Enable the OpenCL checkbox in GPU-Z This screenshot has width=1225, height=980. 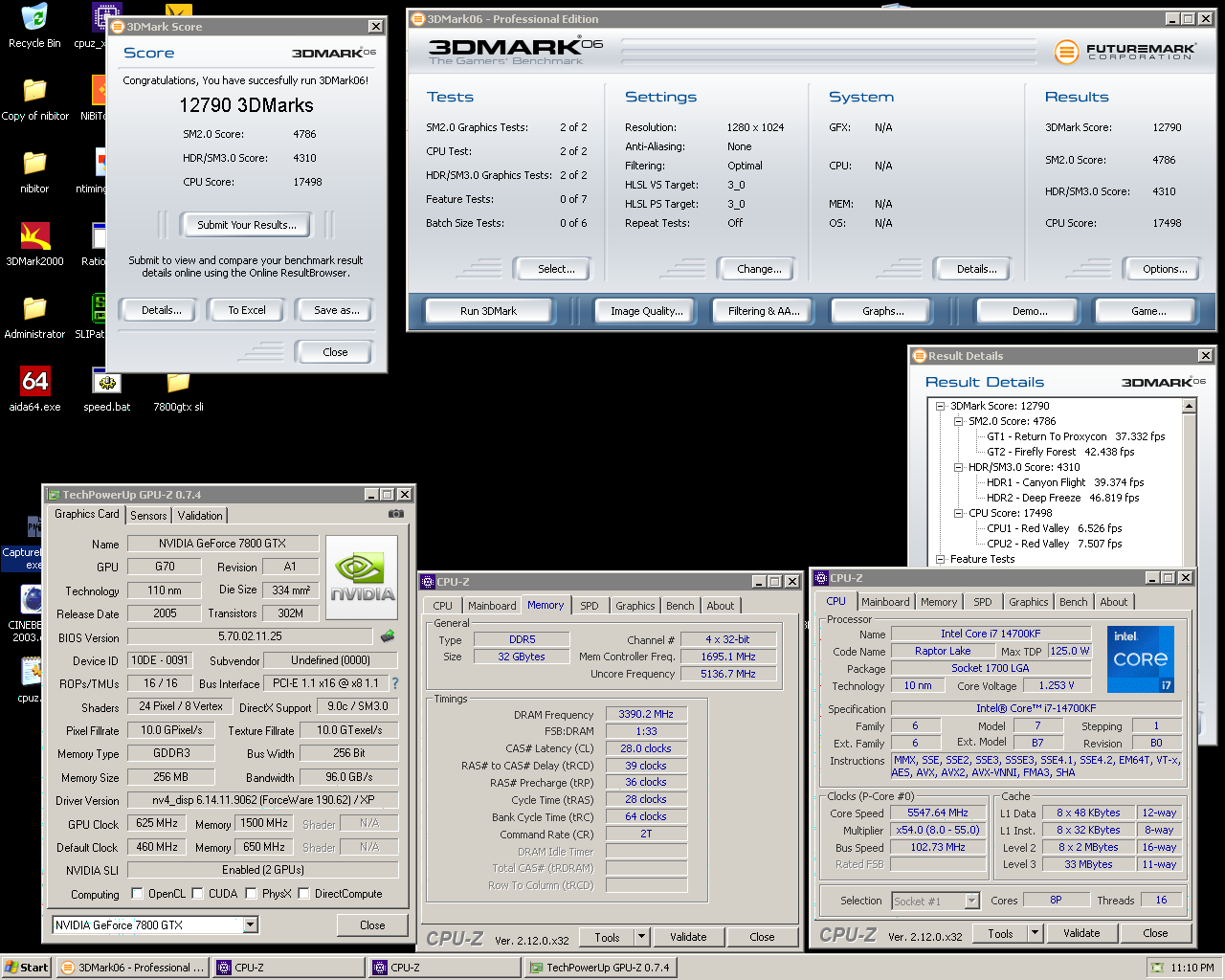(137, 894)
